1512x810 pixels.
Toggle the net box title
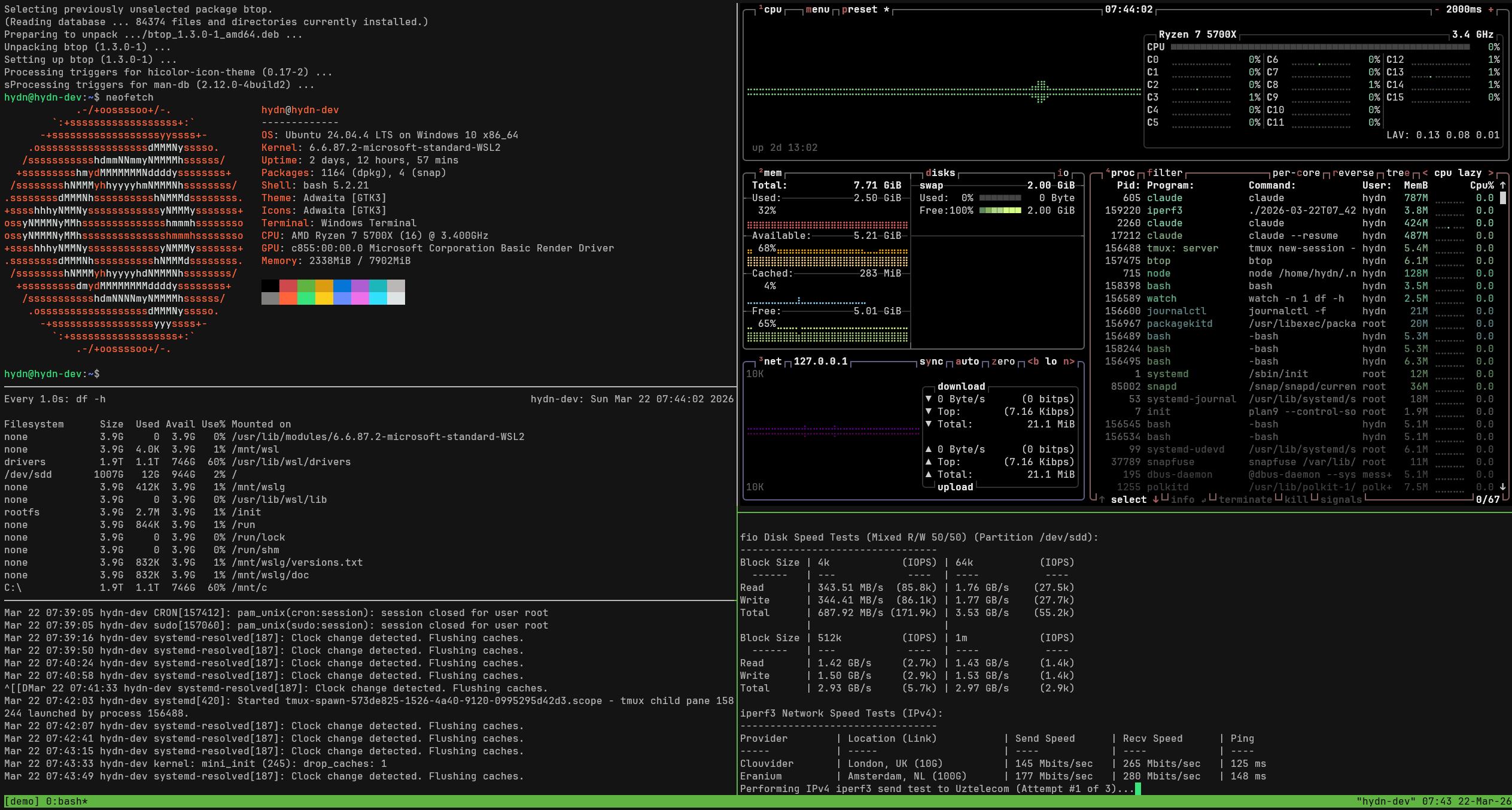point(771,362)
